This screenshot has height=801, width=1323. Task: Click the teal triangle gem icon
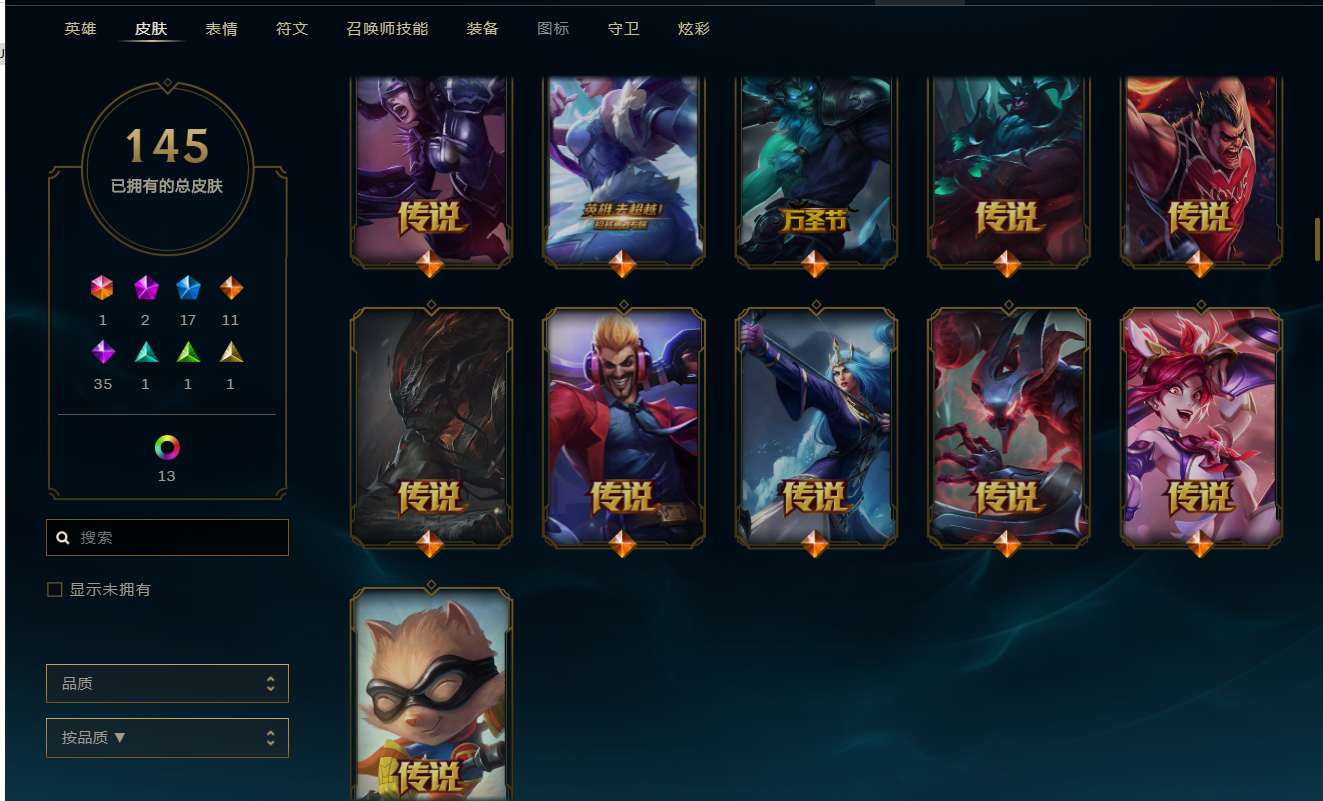point(146,352)
